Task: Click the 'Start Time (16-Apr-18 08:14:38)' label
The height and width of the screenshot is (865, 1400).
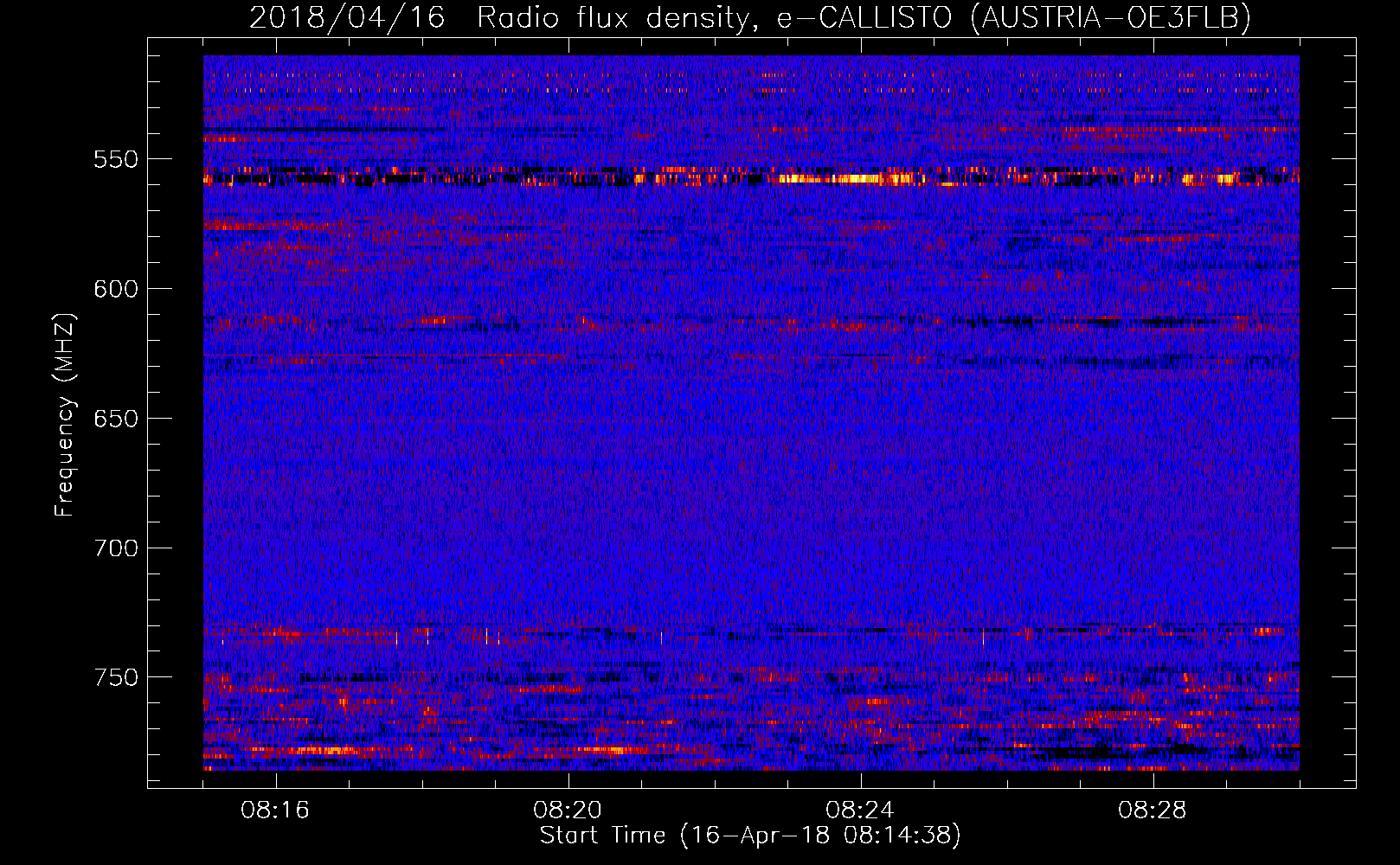Action: tap(750, 836)
